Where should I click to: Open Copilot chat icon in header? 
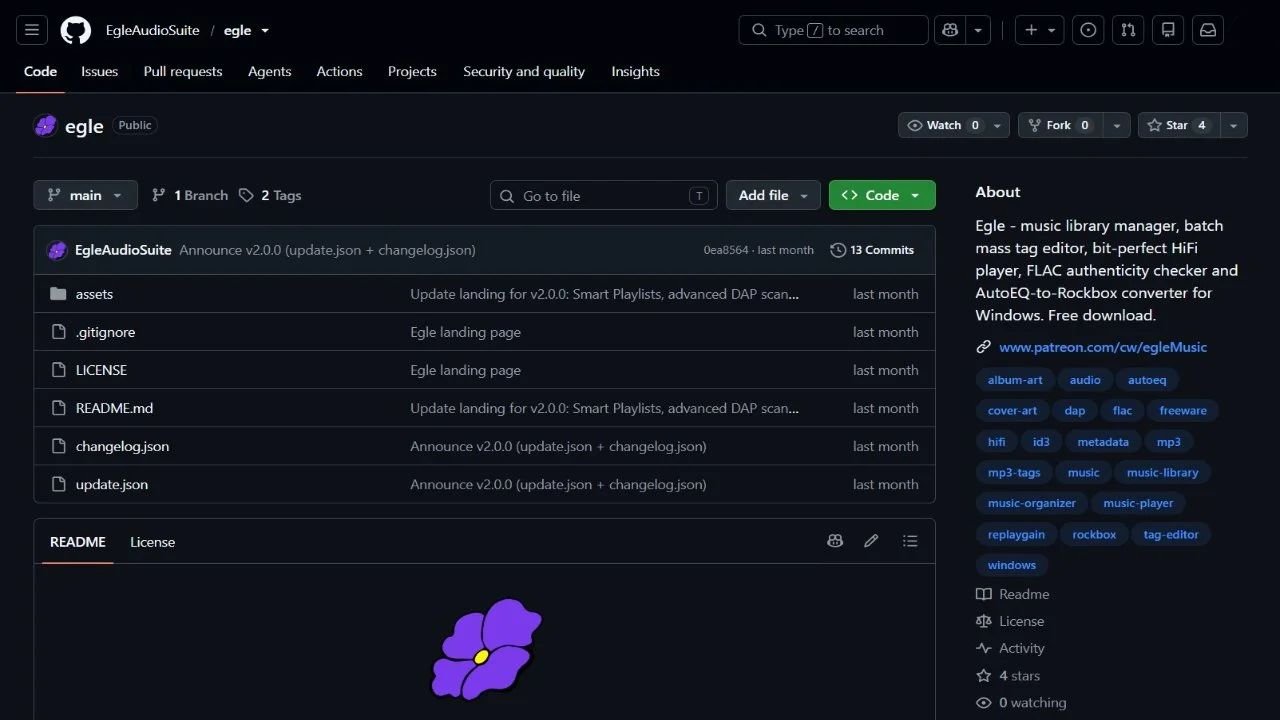950,30
